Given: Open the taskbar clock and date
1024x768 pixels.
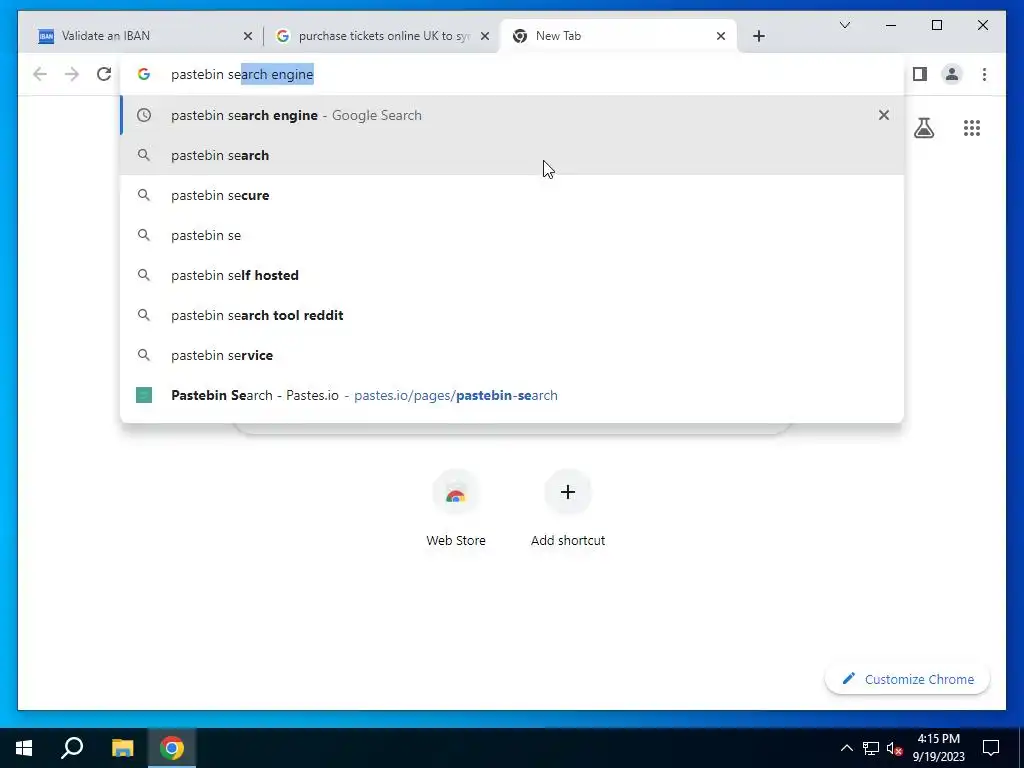Looking at the screenshot, I should (938, 748).
